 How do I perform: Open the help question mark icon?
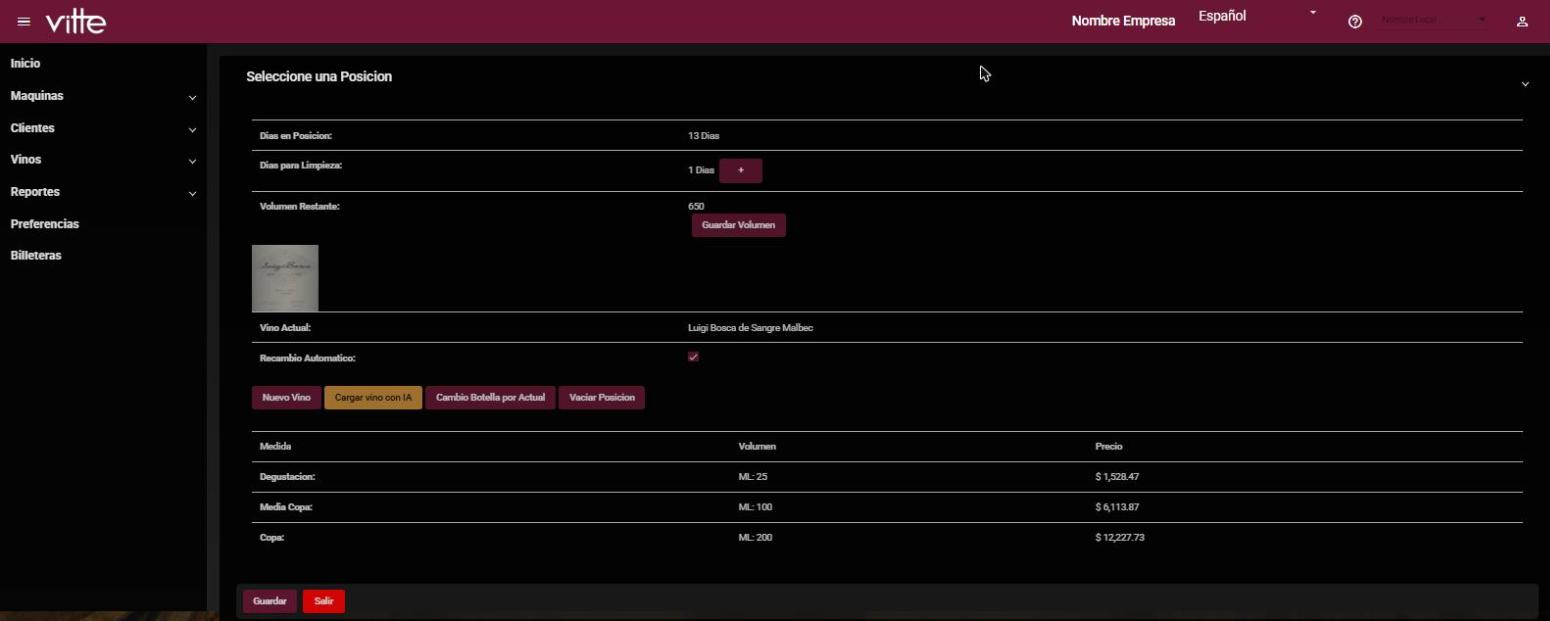click(1355, 22)
